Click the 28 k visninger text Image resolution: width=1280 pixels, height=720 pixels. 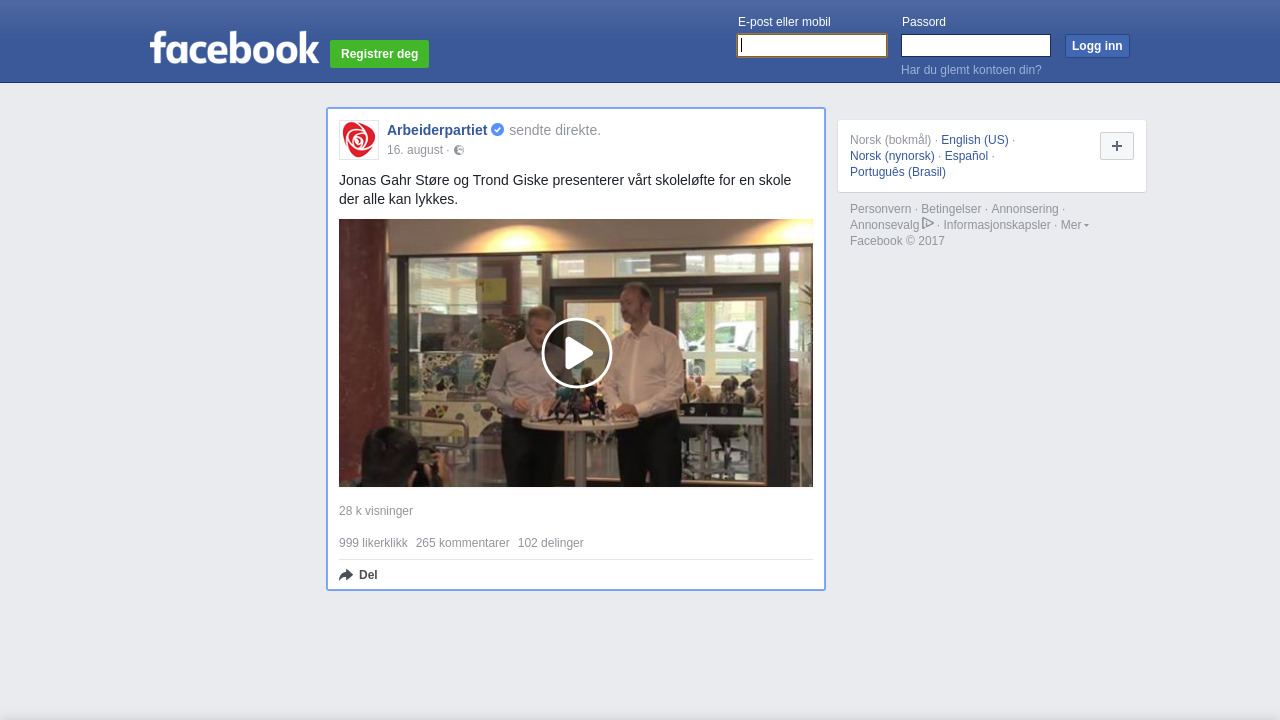click(376, 511)
